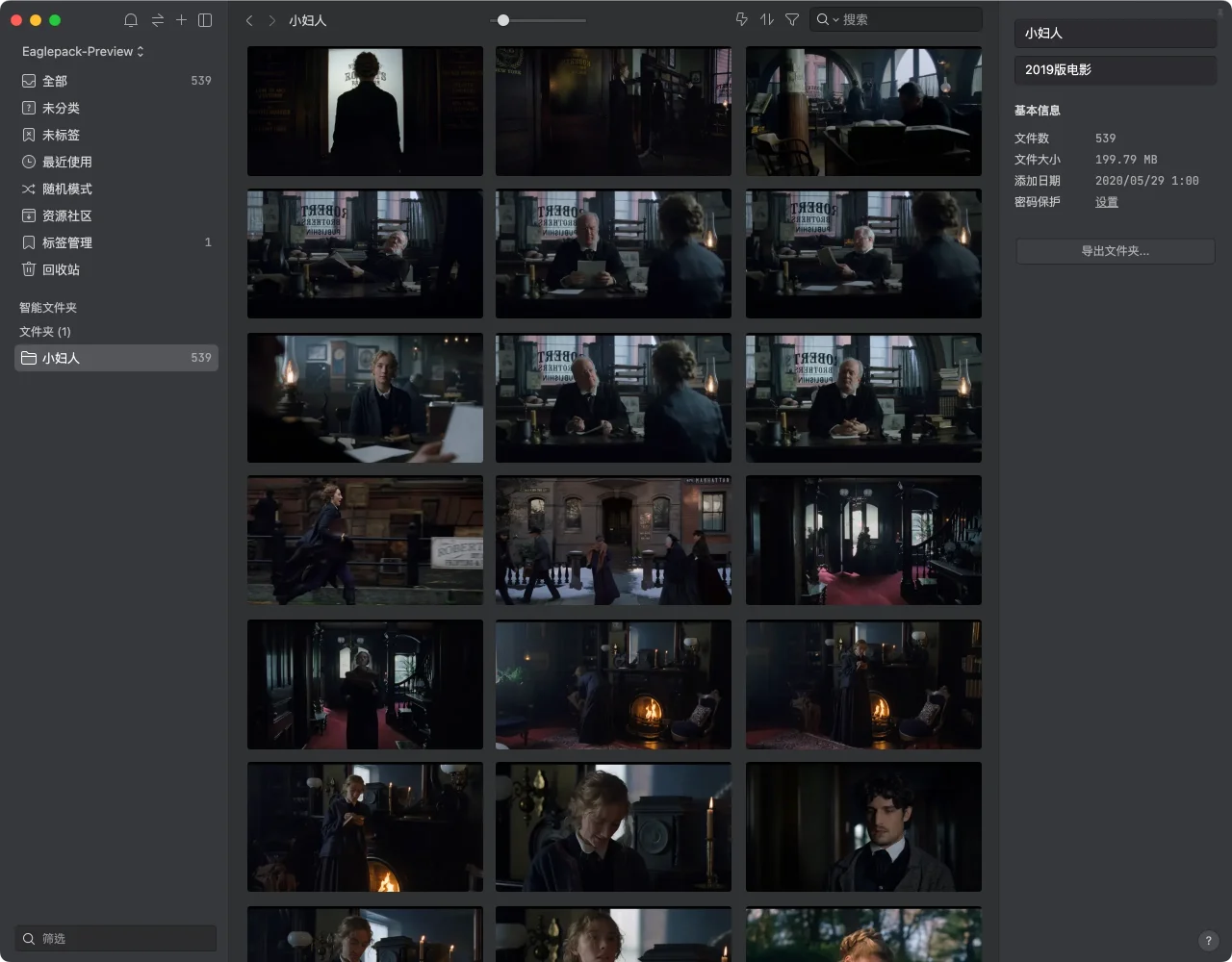
Task: Open 回收站 in the sidebar
Action: 116,269
